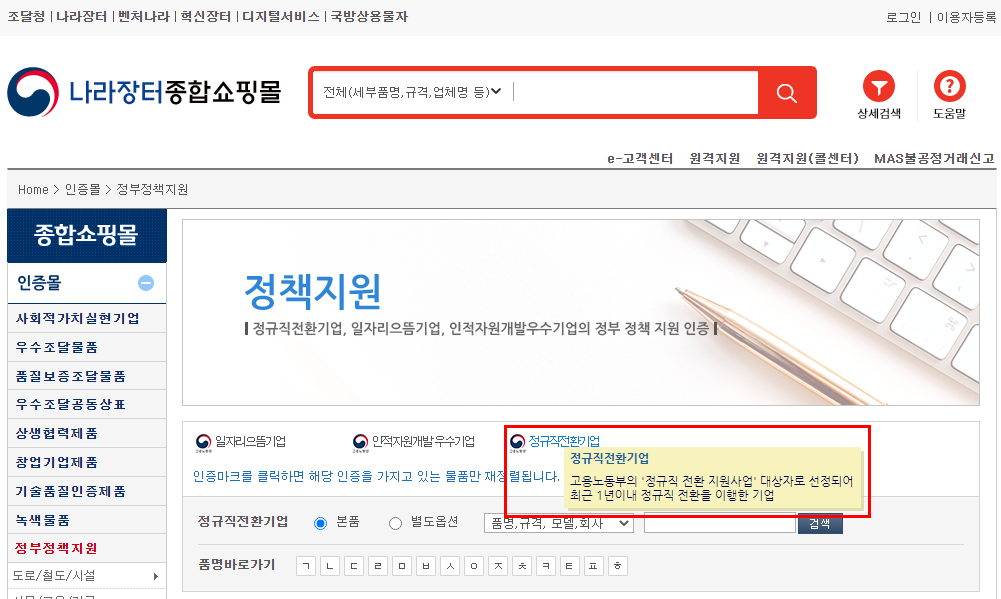The image size is (1001, 599).
Task: Open 조달청 top link
Action: pyautogui.click(x=27, y=17)
